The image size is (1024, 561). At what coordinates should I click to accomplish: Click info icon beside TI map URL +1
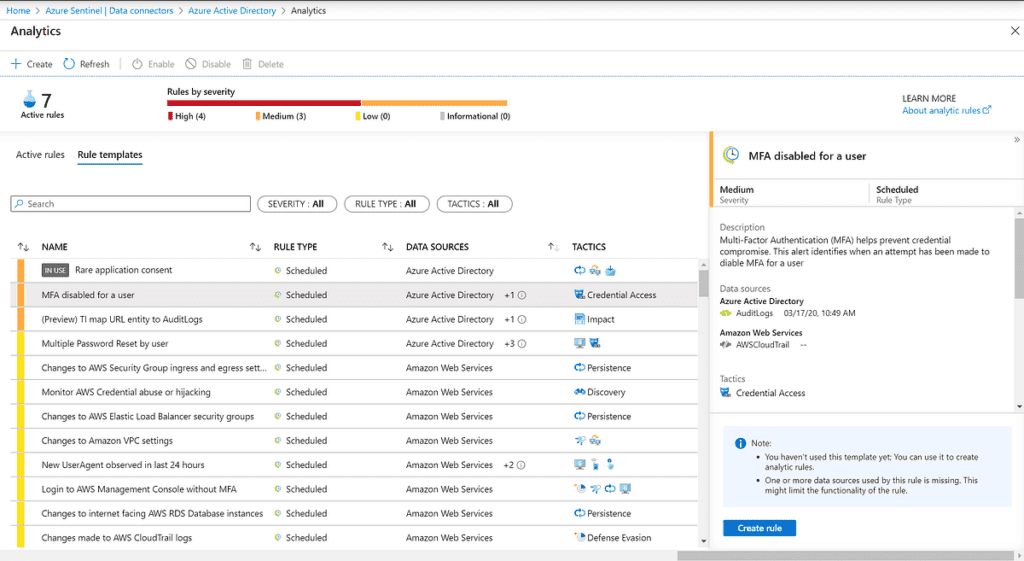click(x=522, y=319)
